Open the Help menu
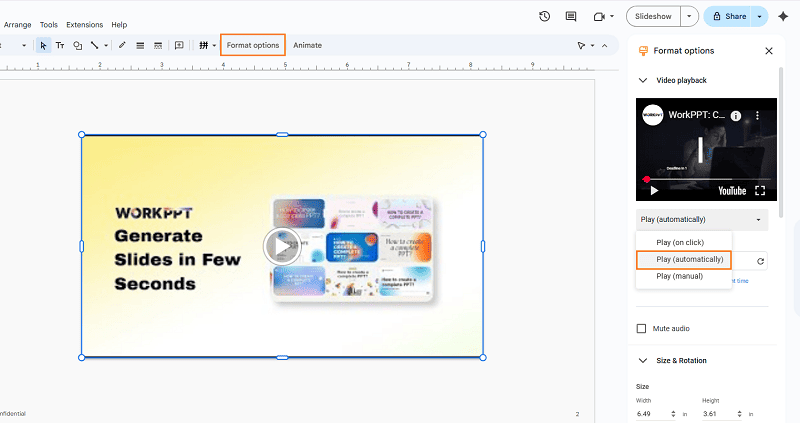The image size is (800, 423). pyautogui.click(x=119, y=24)
